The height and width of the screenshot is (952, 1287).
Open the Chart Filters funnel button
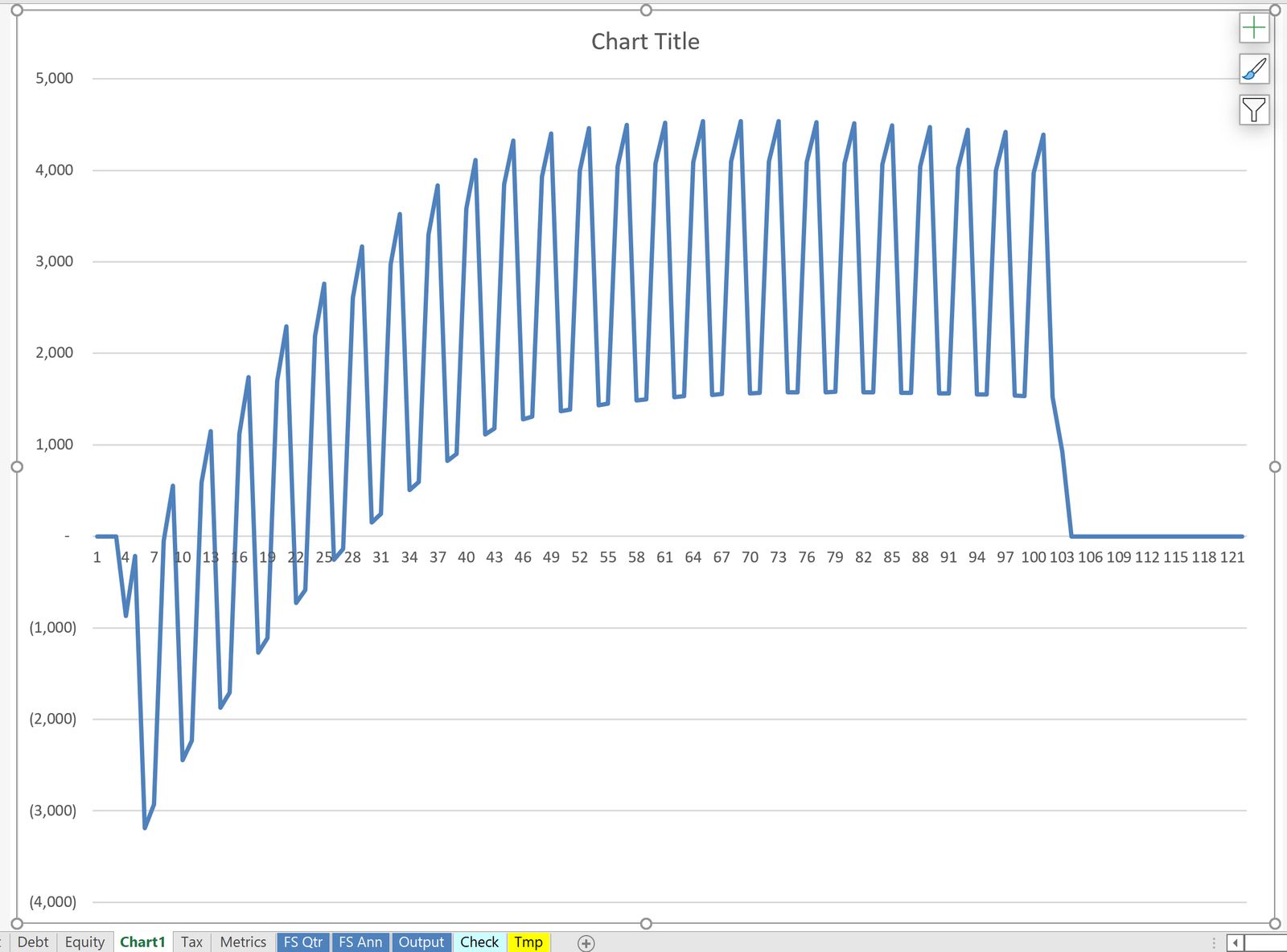[1253, 110]
